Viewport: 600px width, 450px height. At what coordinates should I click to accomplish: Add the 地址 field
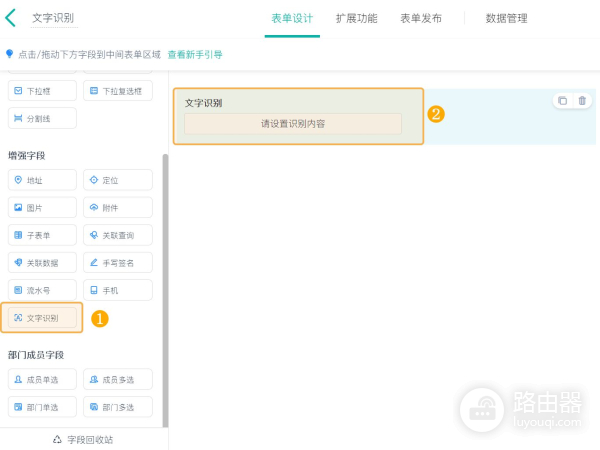[42, 180]
